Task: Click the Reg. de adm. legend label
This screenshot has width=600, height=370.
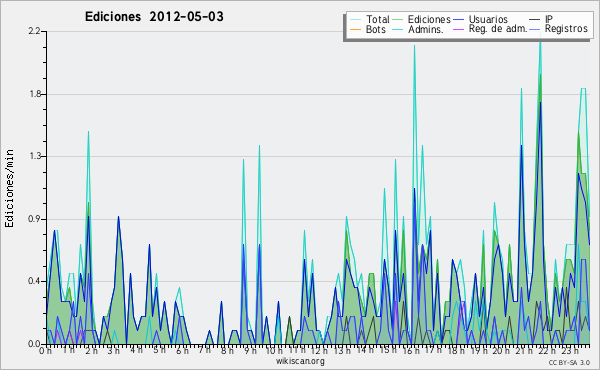Action: [x=498, y=29]
